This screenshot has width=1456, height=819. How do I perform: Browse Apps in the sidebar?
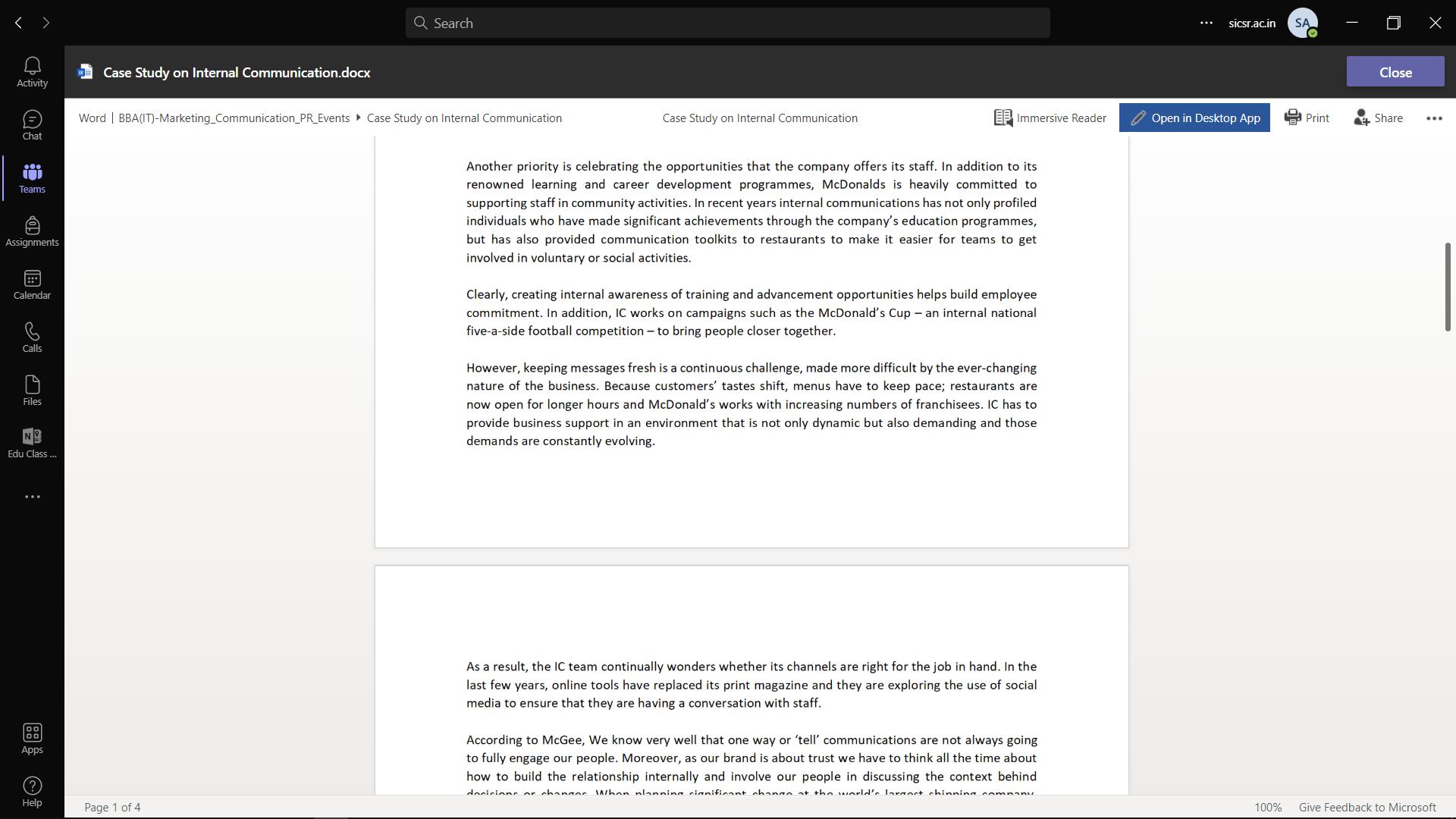click(x=32, y=737)
